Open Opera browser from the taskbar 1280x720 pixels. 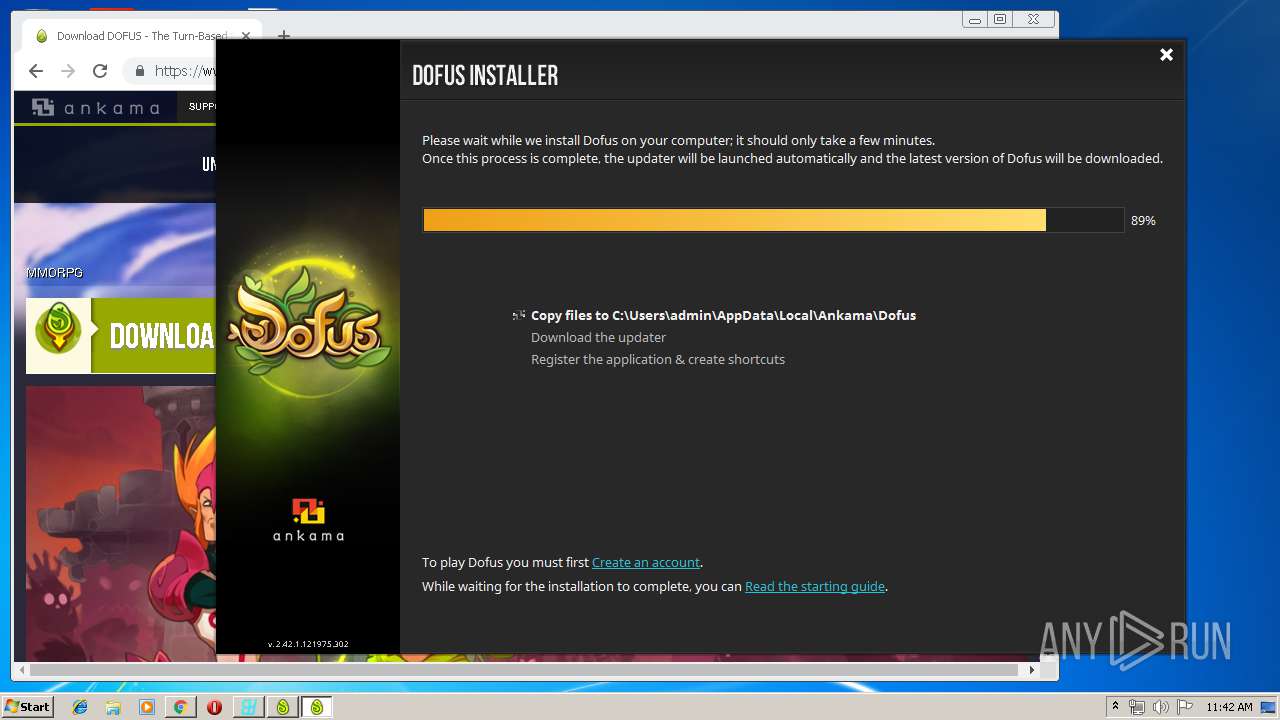pos(214,707)
